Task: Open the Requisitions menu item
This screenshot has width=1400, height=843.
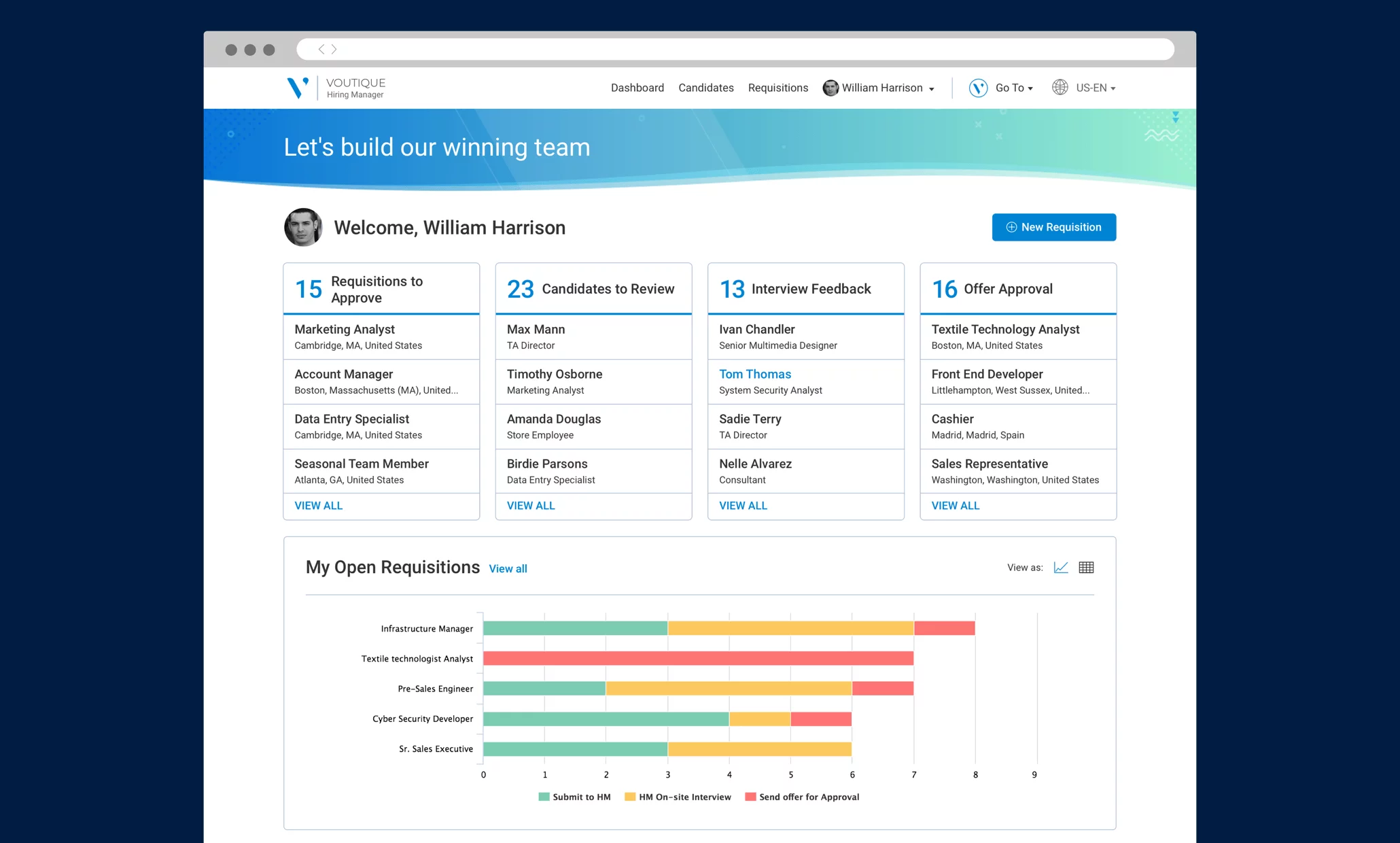Action: pos(777,88)
